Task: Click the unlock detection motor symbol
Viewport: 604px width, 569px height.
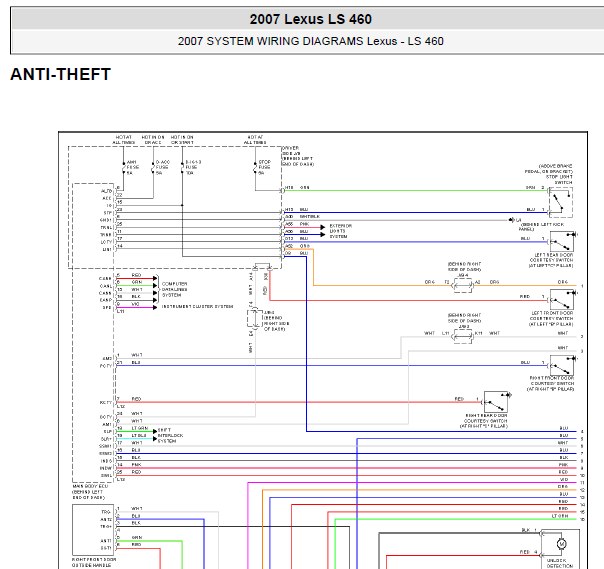Action: coord(561,544)
